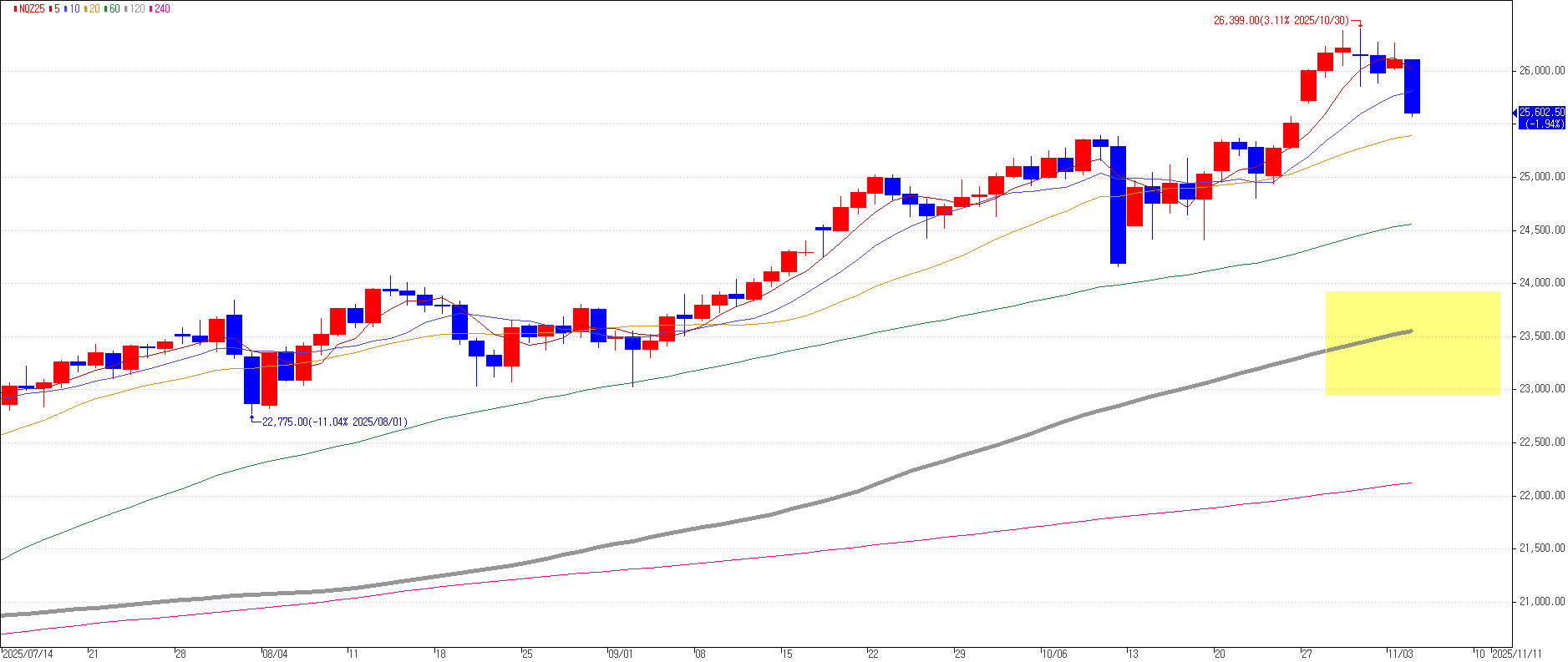Click the 21,500.00 price axis label
Screen dimensions: 1568x662
pyautogui.click(x=1543, y=548)
